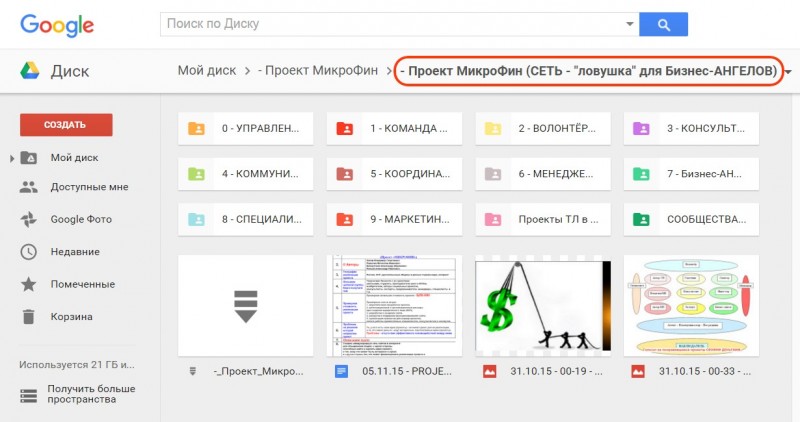
Task: Select the dollar sign image thumbnail
Action: (x=542, y=305)
